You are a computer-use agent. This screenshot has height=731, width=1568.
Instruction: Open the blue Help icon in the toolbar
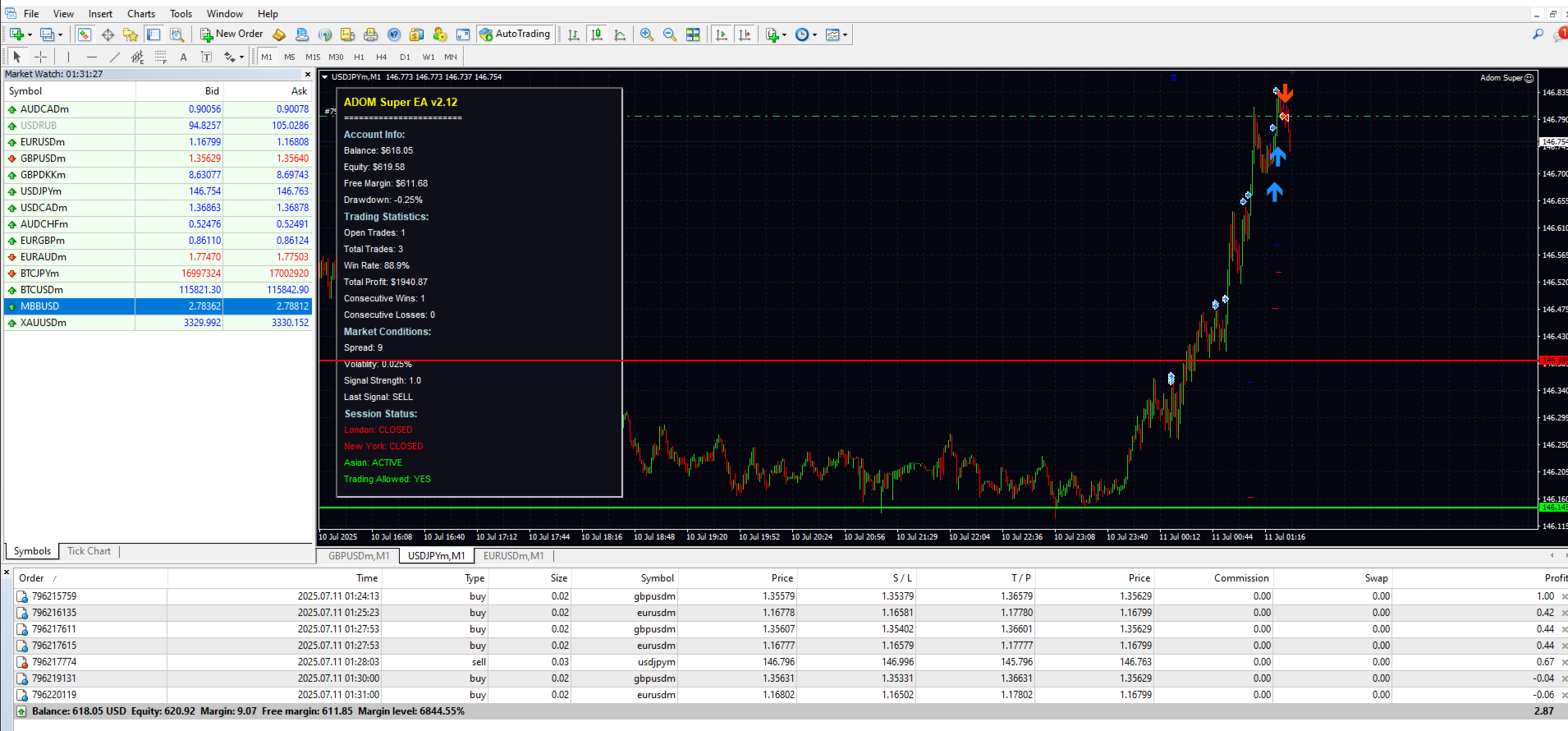(394, 34)
